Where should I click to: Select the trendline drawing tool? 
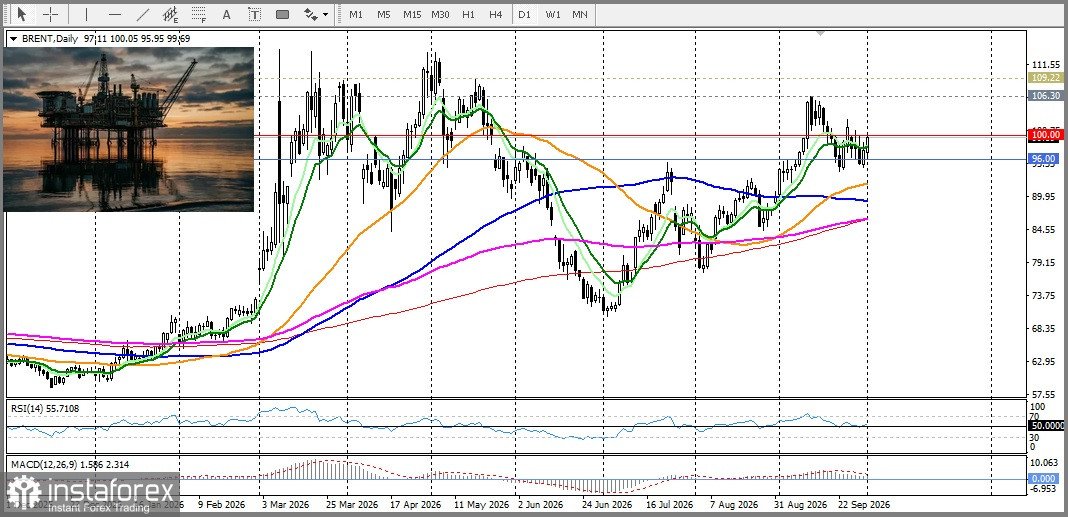[x=143, y=14]
